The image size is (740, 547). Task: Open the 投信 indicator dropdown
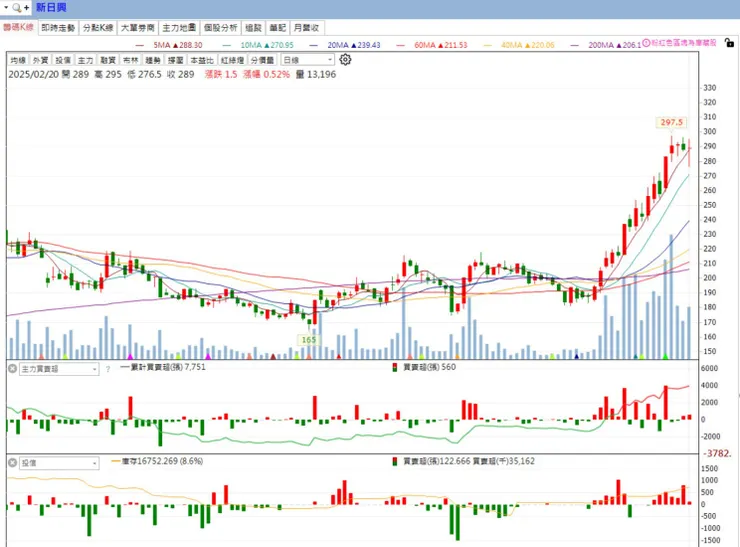(59, 463)
